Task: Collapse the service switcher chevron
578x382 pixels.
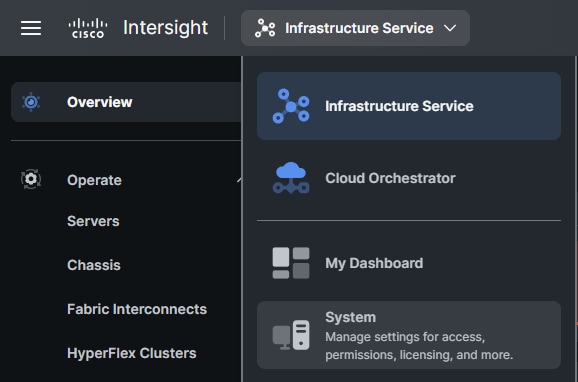Action: [x=450, y=28]
